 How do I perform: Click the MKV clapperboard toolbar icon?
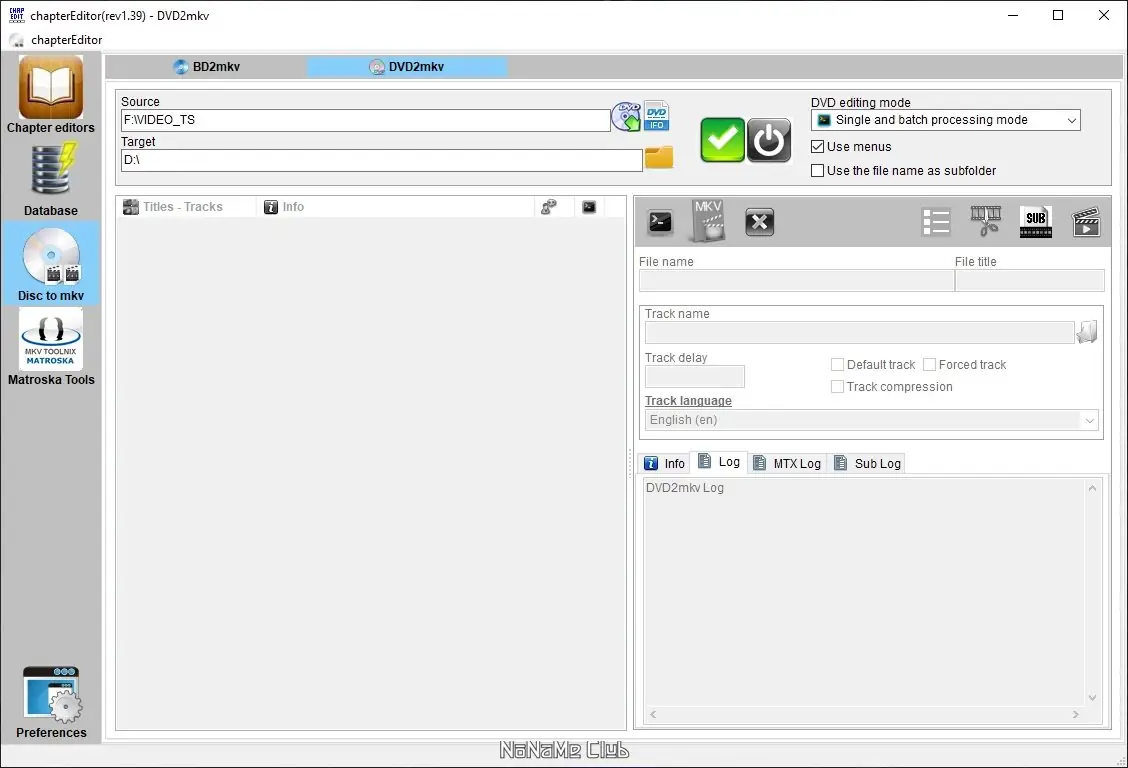tap(708, 221)
